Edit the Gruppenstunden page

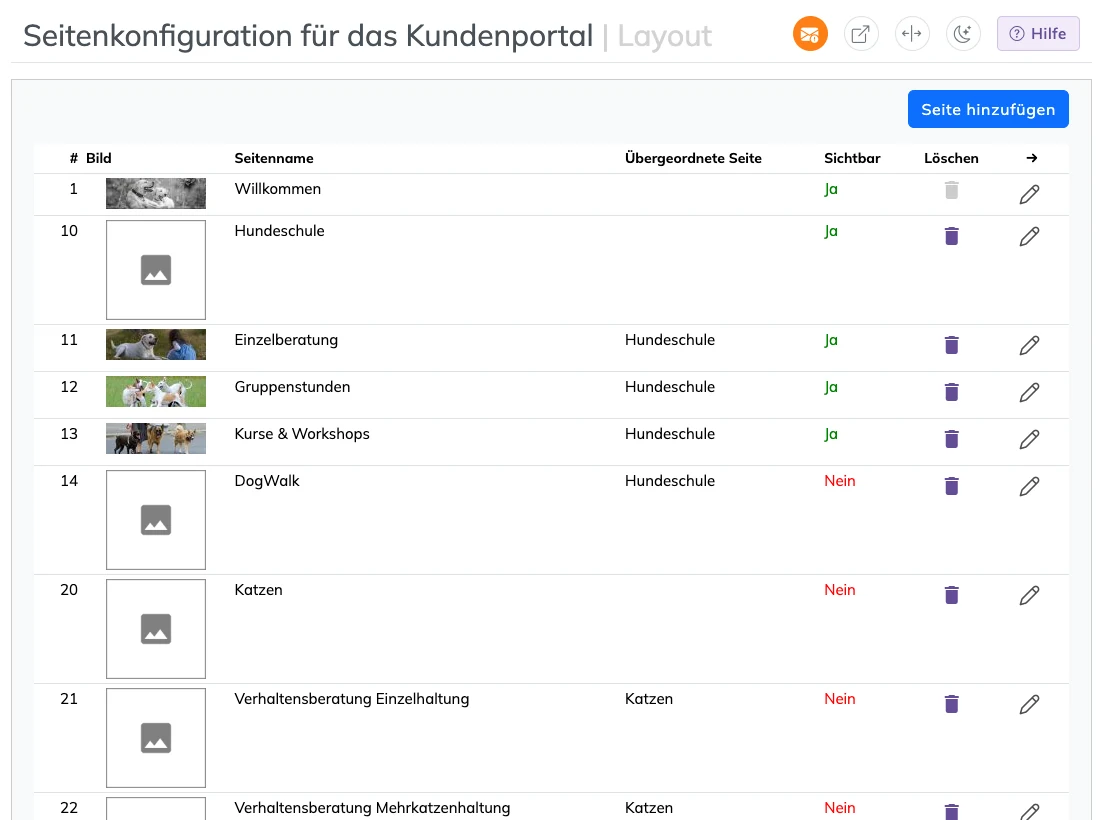[1029, 393]
